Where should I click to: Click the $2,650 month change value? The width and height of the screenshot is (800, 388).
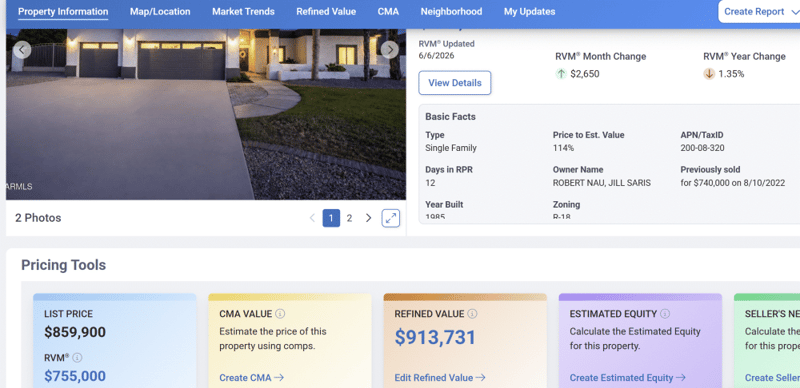point(585,74)
